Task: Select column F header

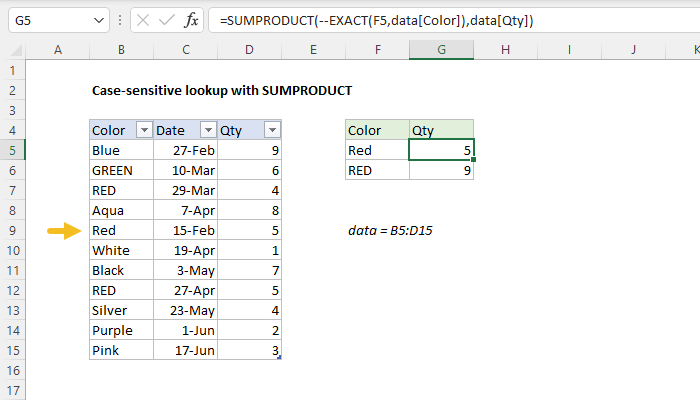Action: [378, 50]
